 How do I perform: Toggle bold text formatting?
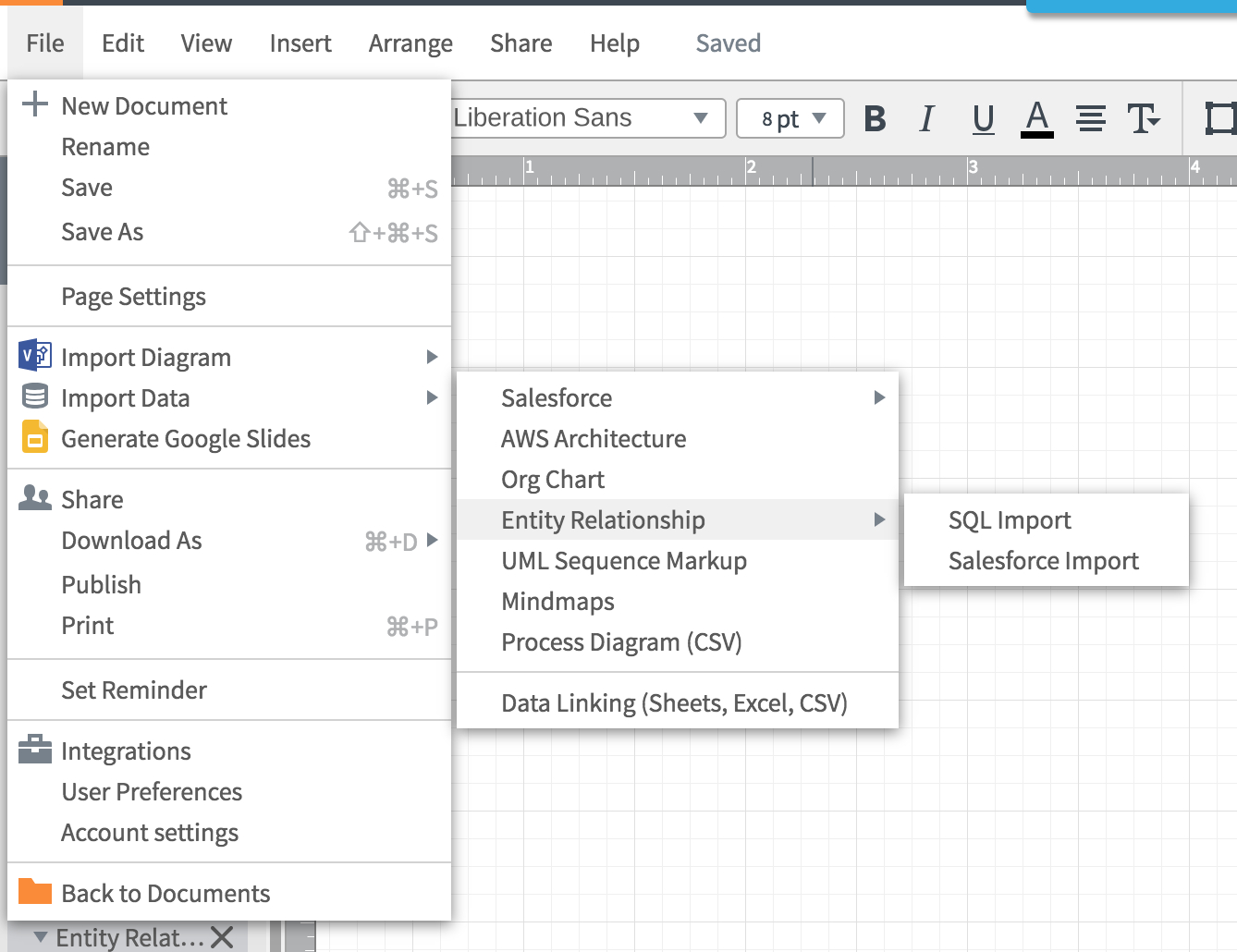pos(875,118)
